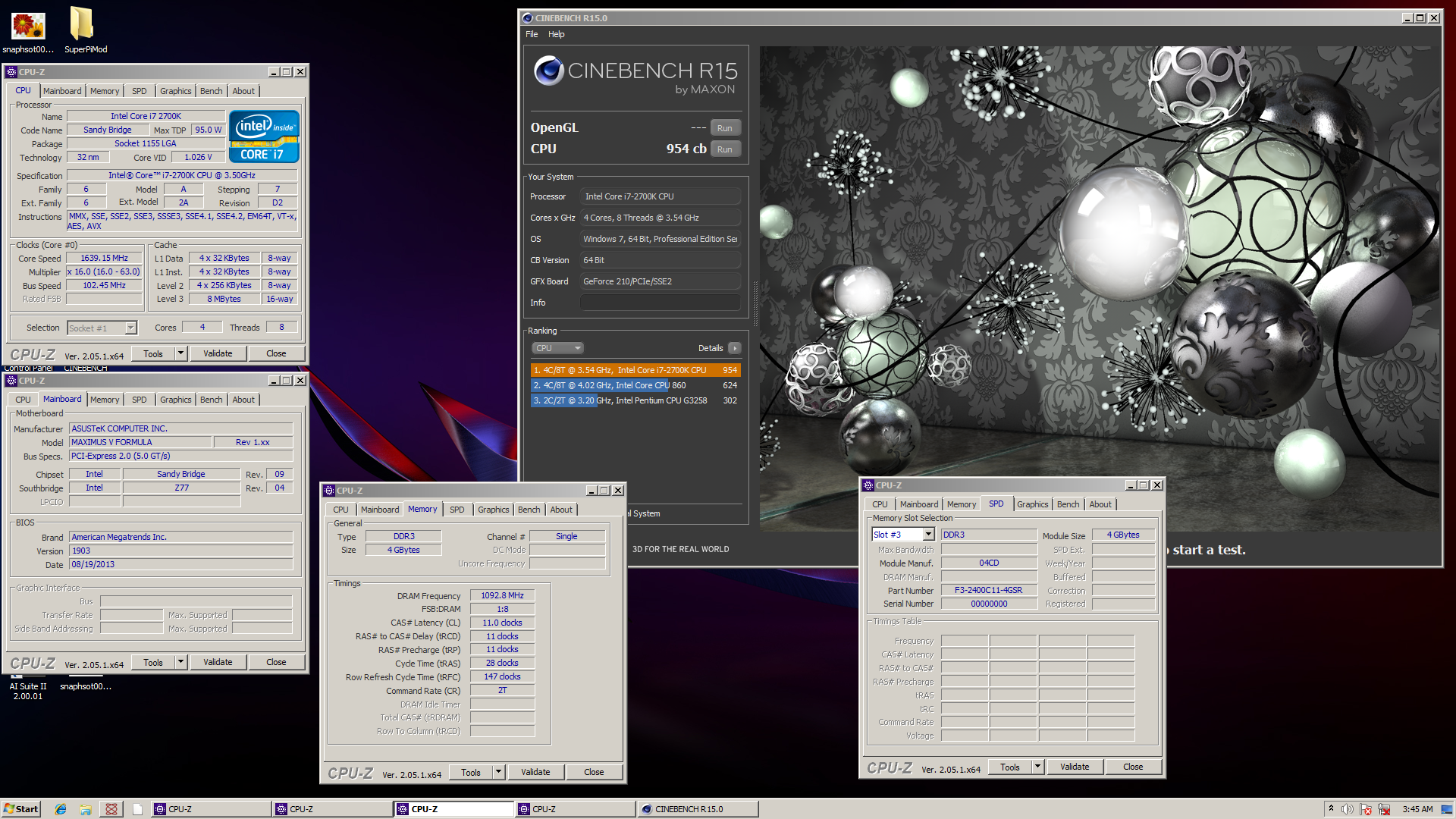Click the Info field in Cinebench Your System
The width and height of the screenshot is (1456, 819).
[x=660, y=303]
